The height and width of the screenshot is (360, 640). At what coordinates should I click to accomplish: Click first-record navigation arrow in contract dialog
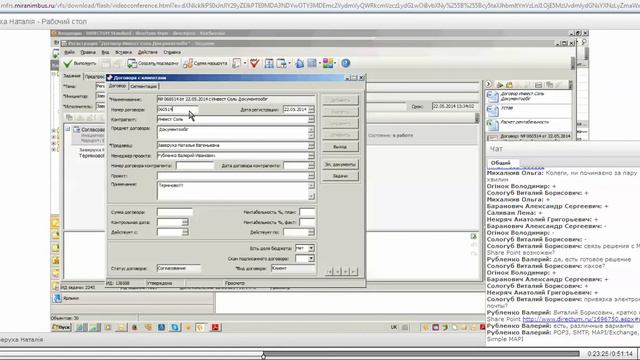pos(329,271)
